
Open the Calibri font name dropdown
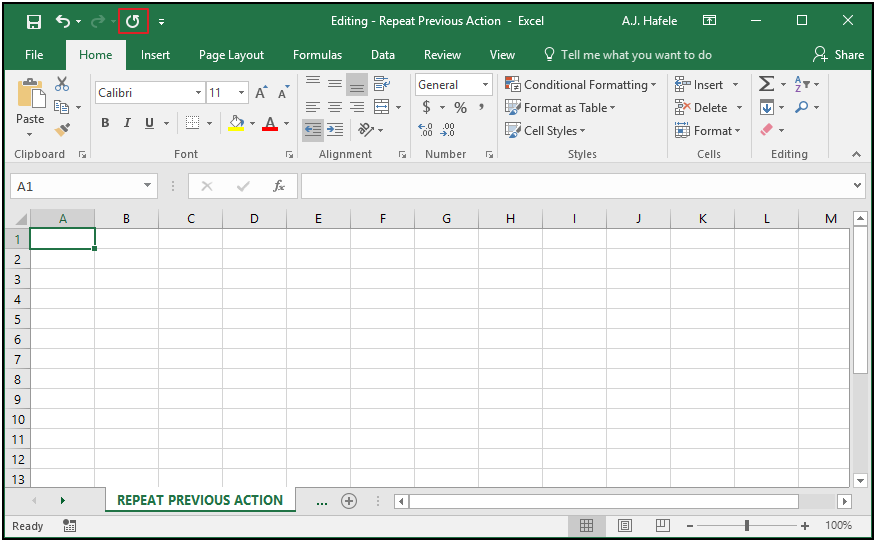click(x=198, y=93)
